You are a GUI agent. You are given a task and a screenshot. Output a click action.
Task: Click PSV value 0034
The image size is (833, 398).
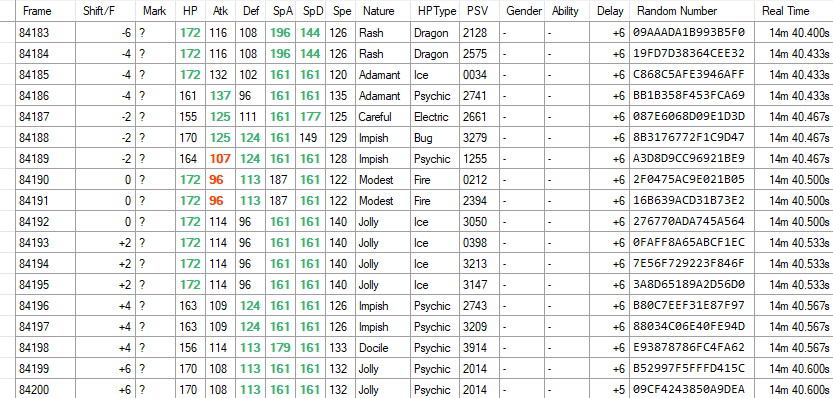(x=479, y=75)
